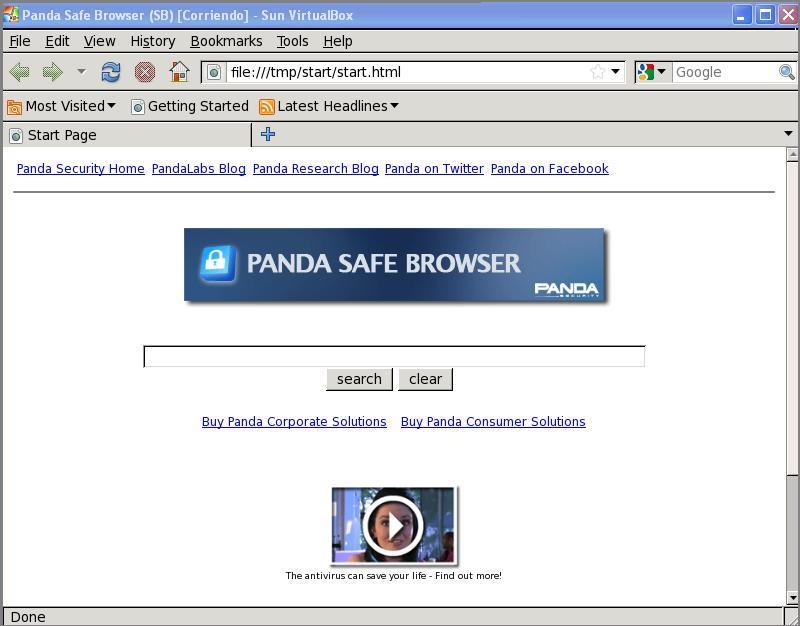Bookmark this page with the star icon
The image size is (800, 626).
coord(597,72)
